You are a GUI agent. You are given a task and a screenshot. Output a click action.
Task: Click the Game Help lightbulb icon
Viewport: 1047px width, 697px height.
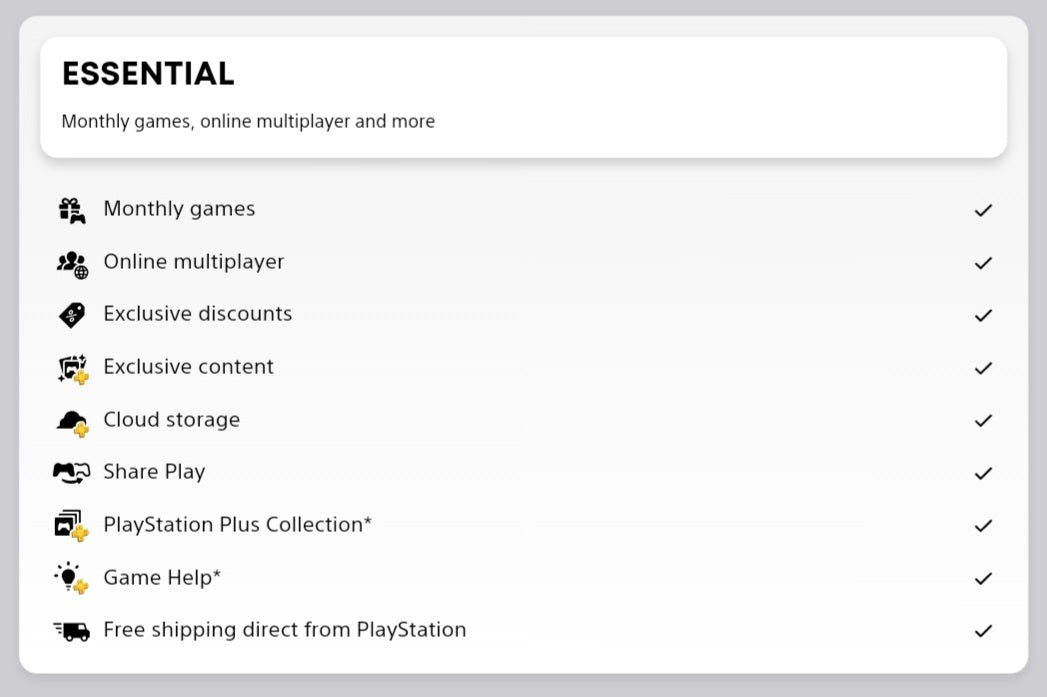(x=71, y=578)
